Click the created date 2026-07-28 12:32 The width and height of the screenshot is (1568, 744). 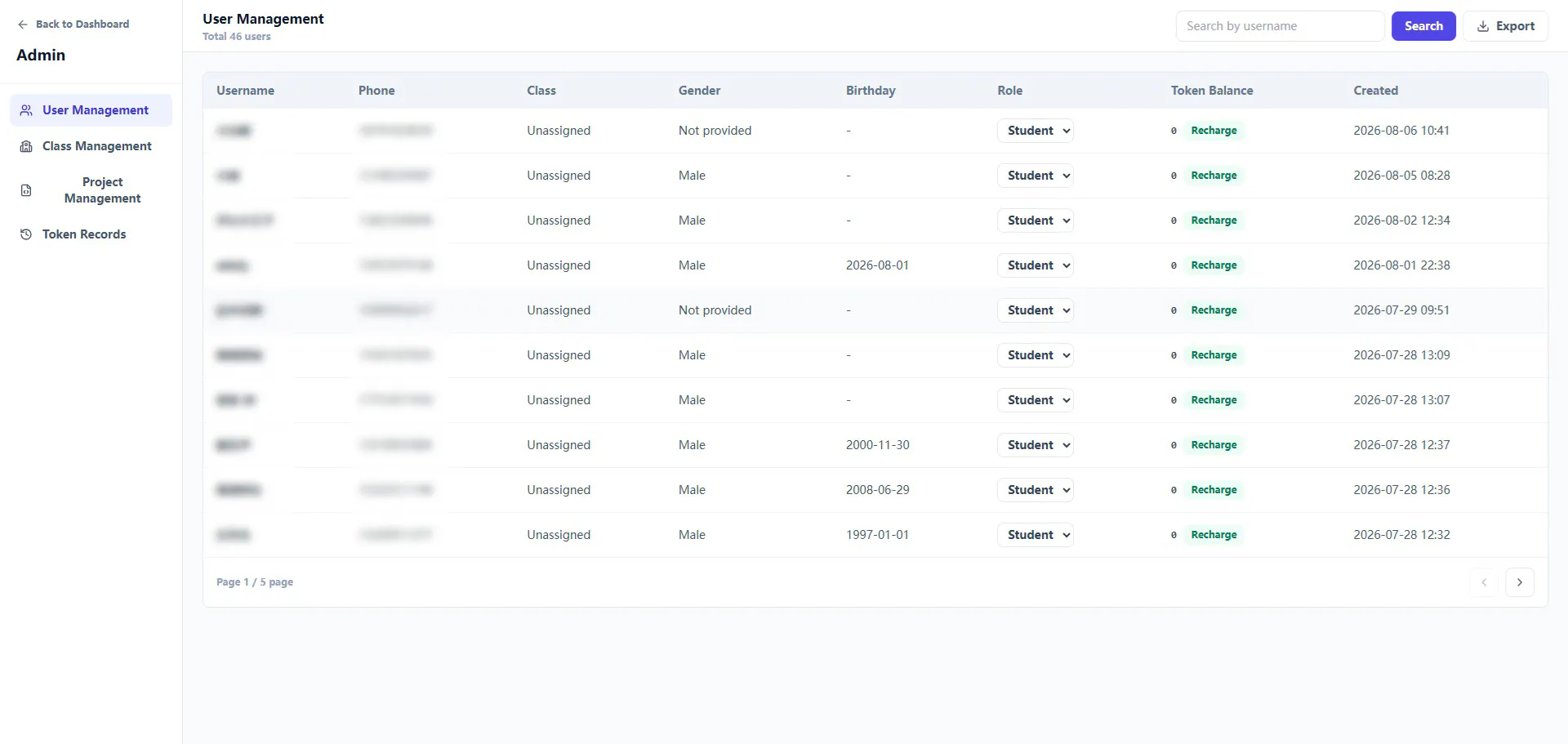(x=1401, y=535)
